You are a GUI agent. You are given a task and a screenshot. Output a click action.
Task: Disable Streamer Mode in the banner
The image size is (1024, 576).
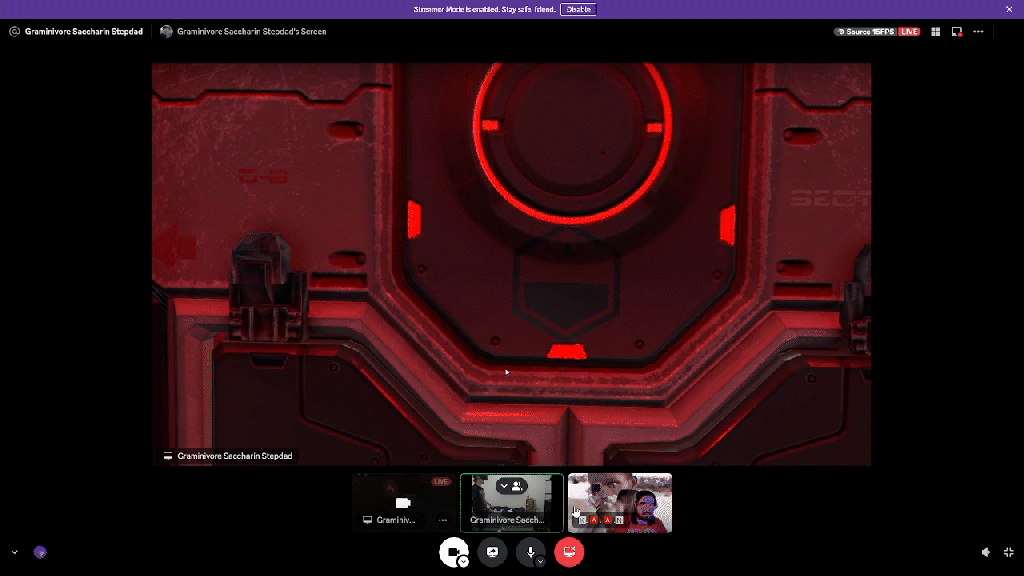578,9
